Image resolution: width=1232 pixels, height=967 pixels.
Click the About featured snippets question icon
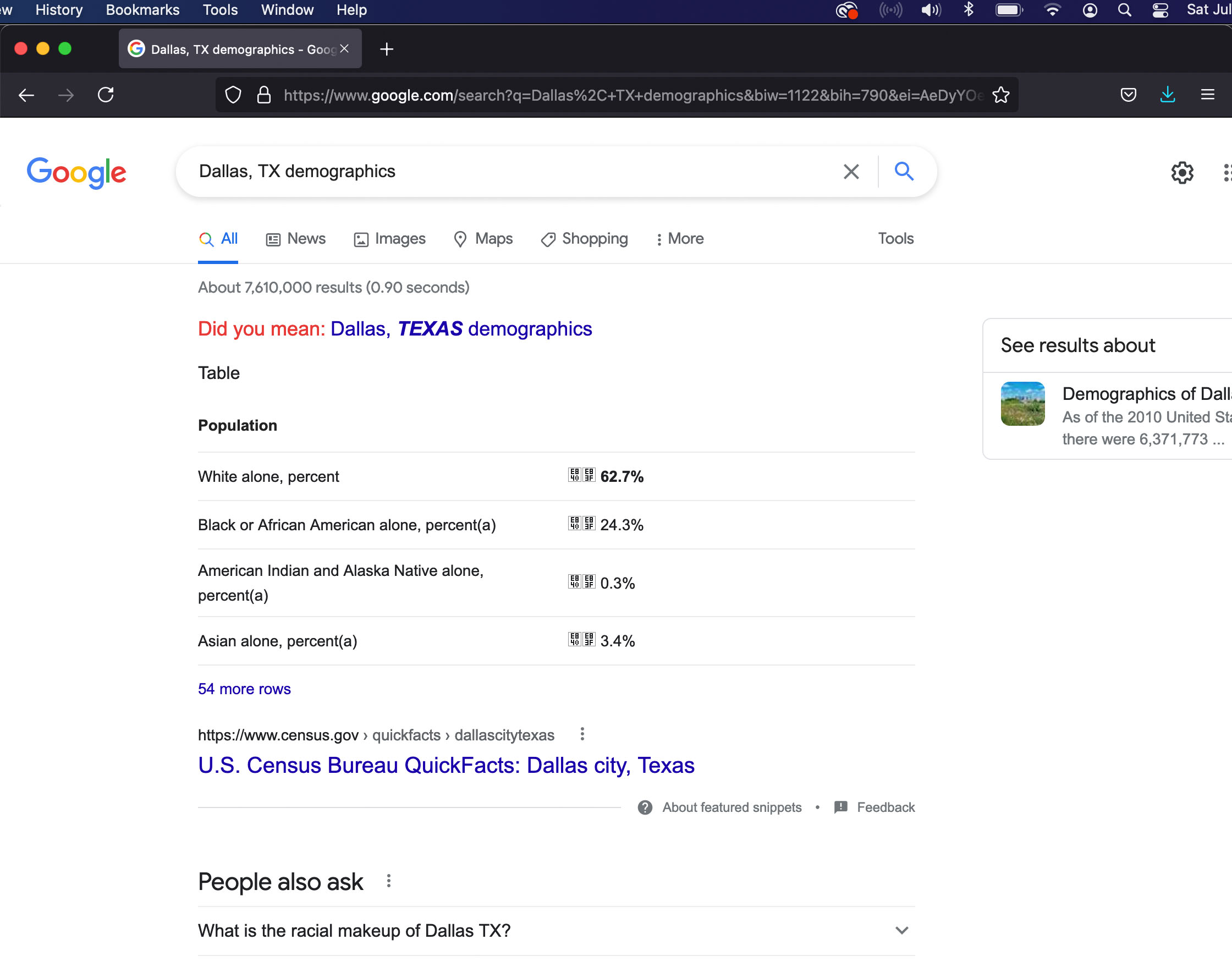[x=645, y=807]
